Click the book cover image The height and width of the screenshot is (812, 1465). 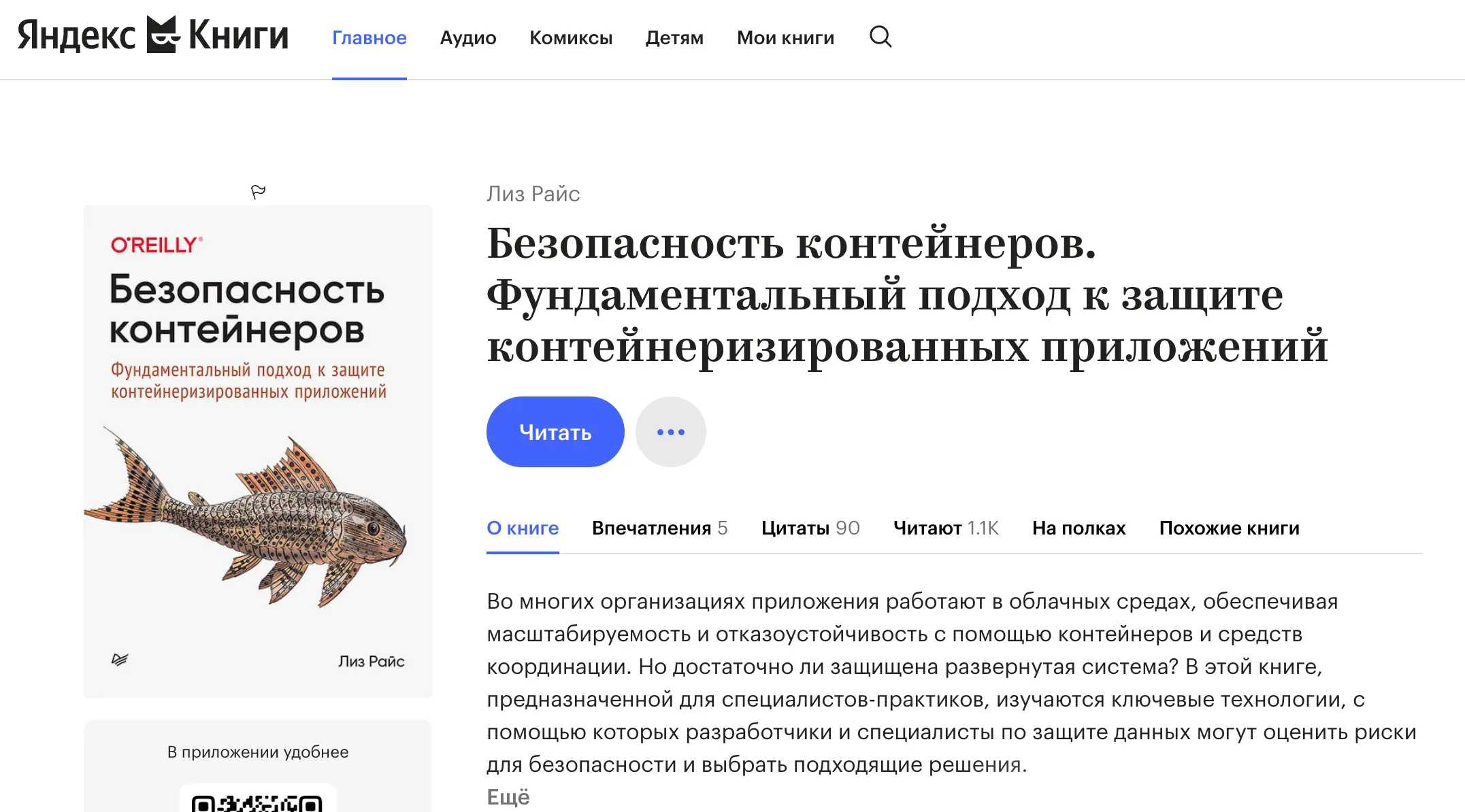pyautogui.click(x=258, y=452)
